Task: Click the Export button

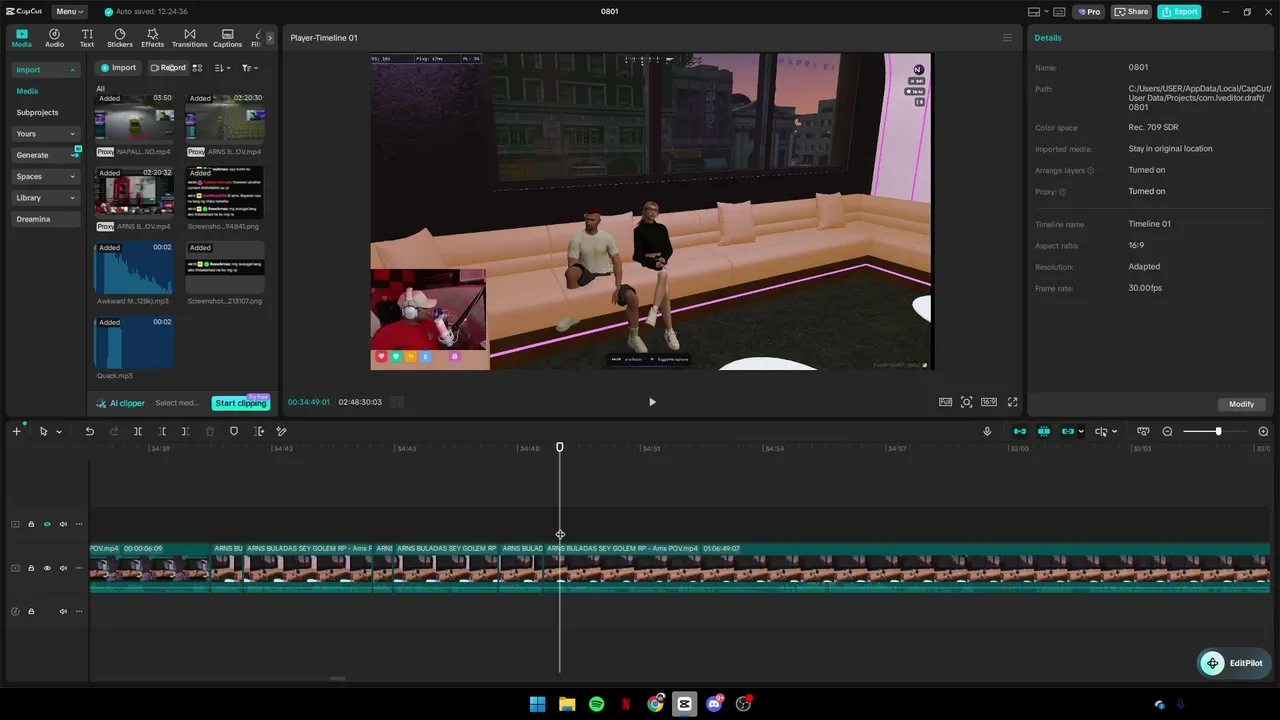Action: coord(1179,11)
